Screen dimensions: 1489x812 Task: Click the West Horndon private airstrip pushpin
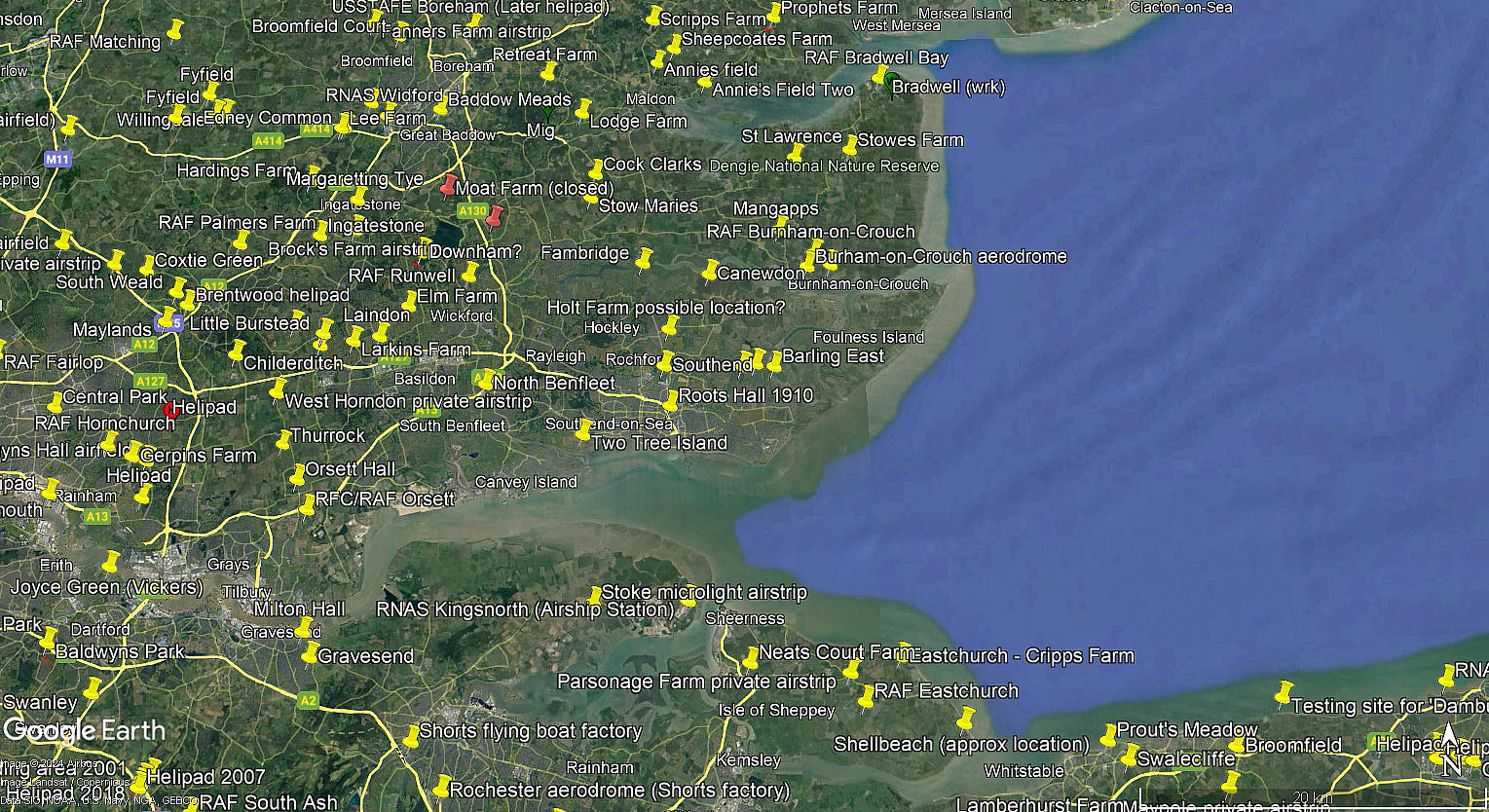[278, 389]
